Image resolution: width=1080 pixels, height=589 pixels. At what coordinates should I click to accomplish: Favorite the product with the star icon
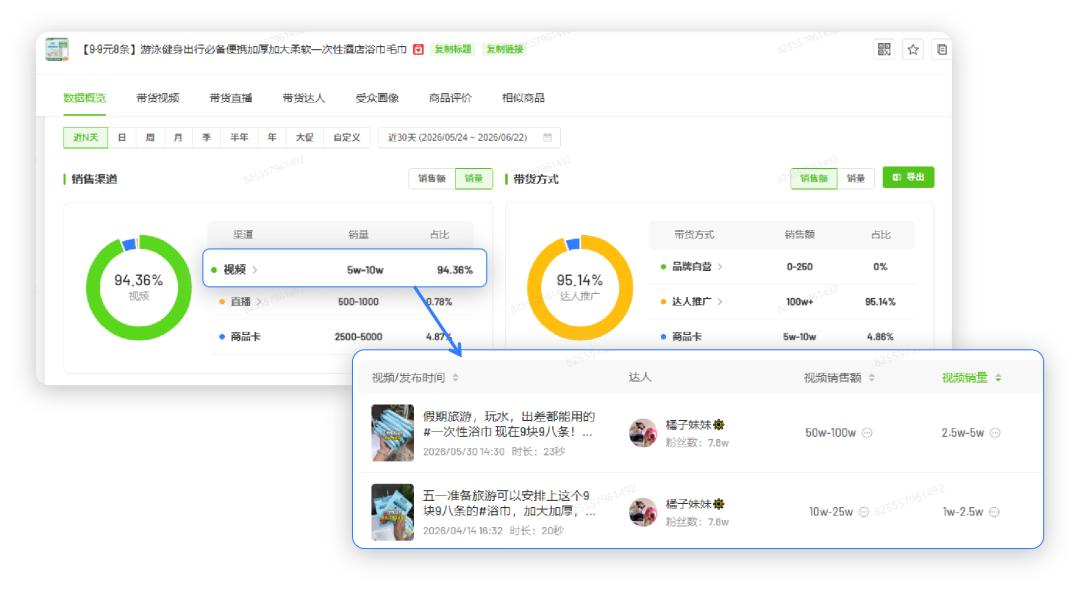913,49
